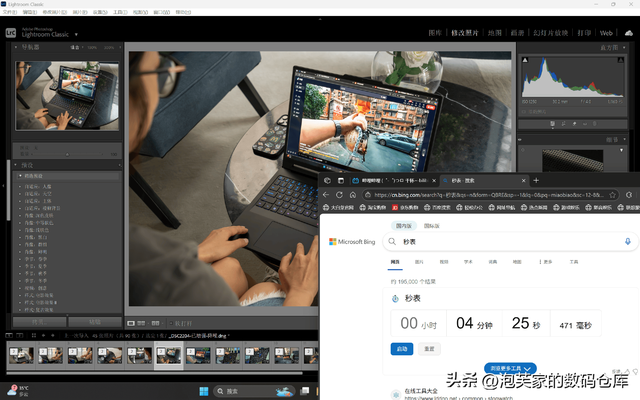Image resolution: width=640 pixels, height=400 pixels.
Task: Close the 秒表 - 搜索 browser tab
Action: click(524, 180)
